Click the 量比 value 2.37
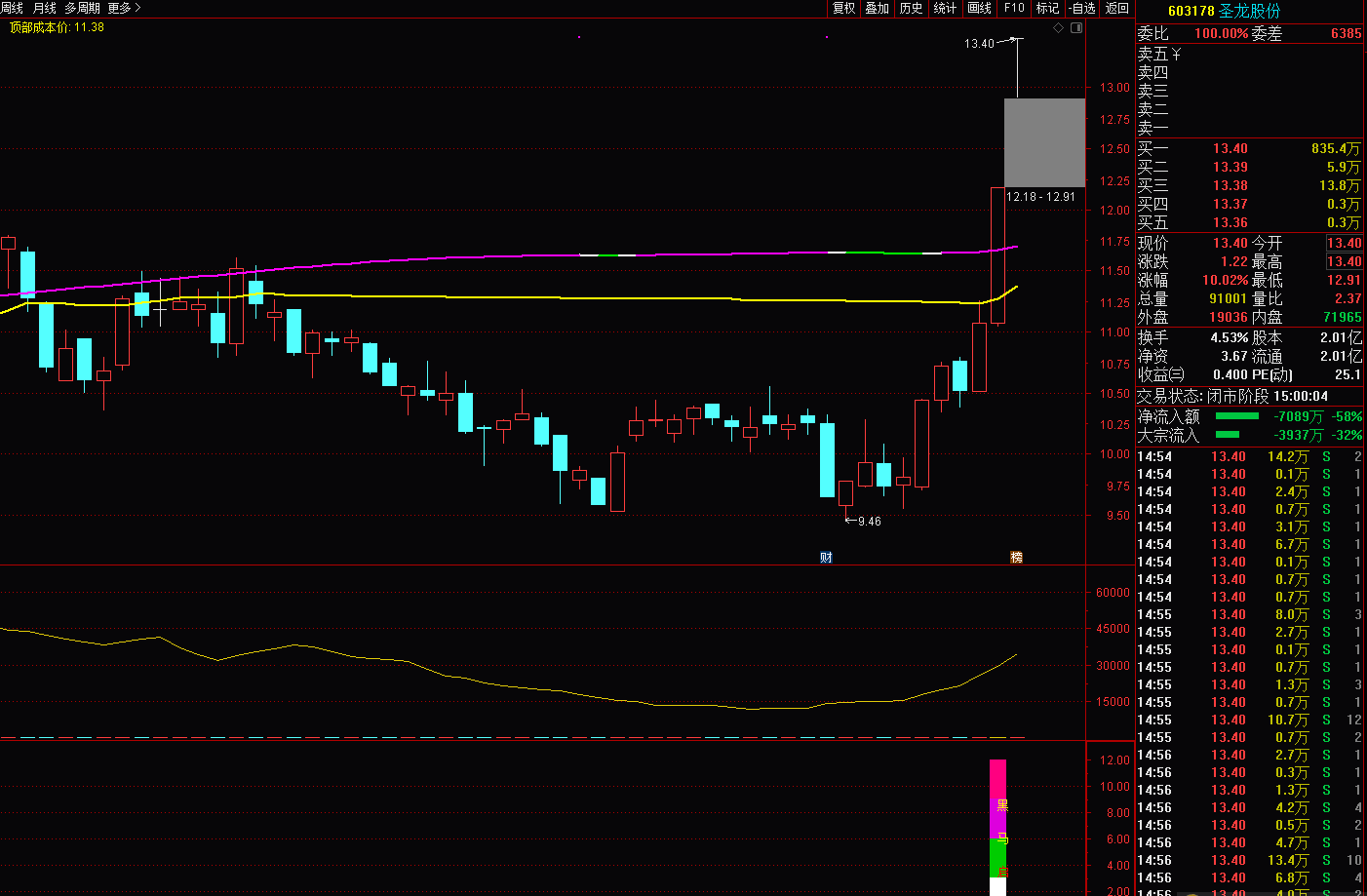 point(1348,299)
